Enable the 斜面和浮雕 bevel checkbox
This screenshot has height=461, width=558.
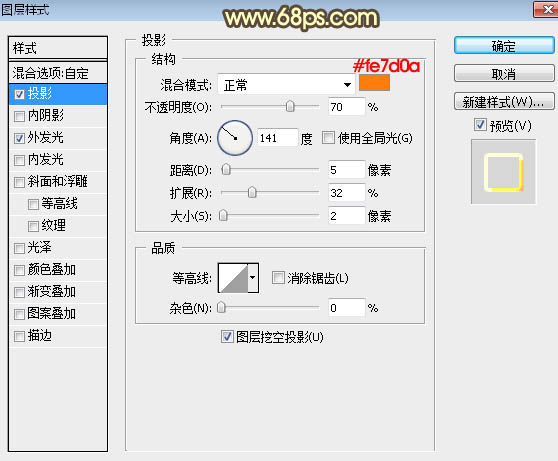click(19, 182)
